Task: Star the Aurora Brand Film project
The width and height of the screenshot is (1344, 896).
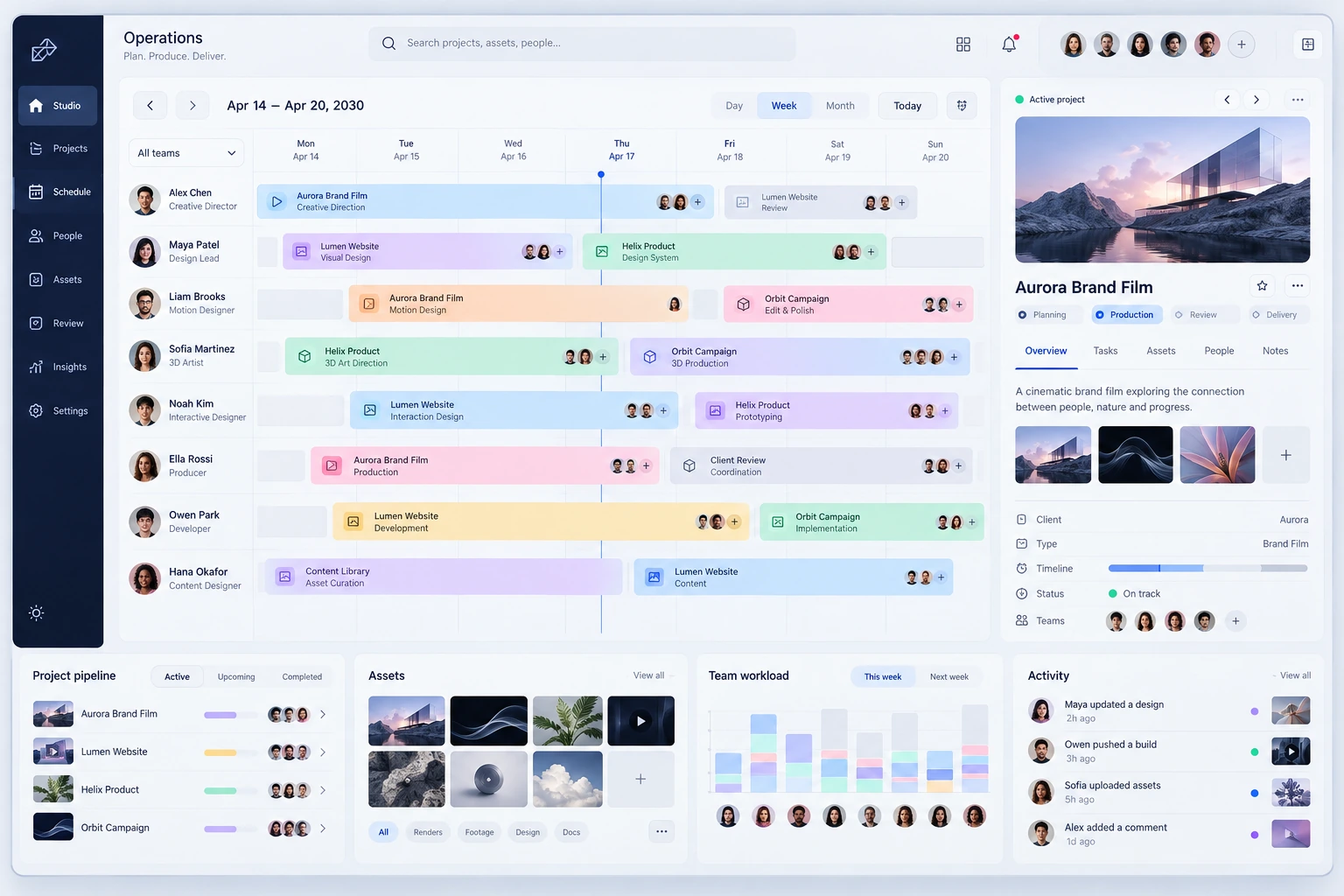Action: [1262, 285]
